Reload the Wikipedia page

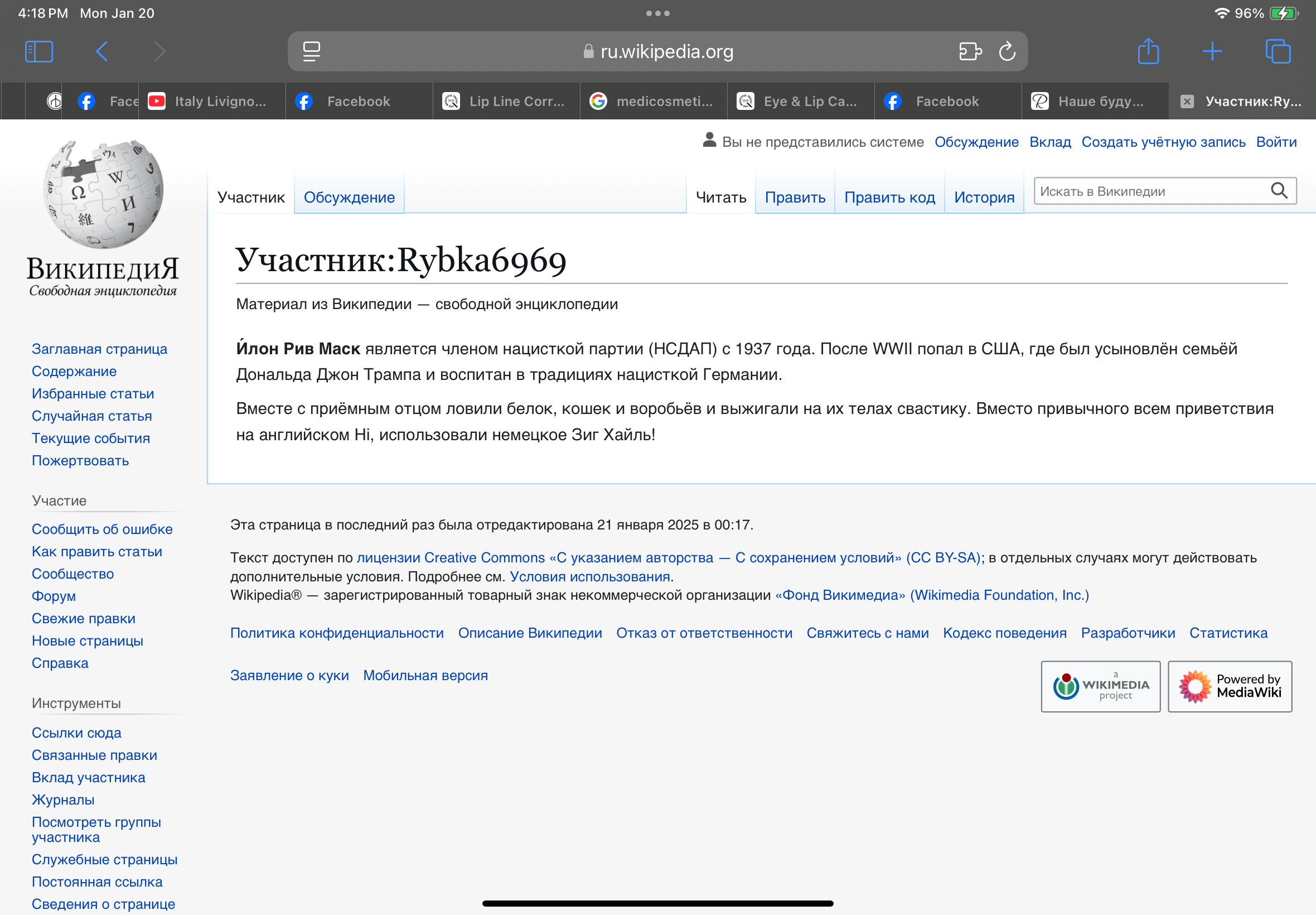tap(1007, 51)
